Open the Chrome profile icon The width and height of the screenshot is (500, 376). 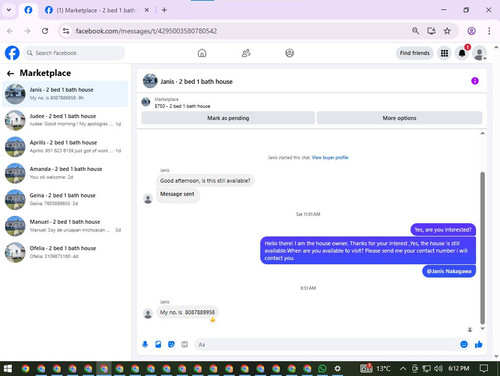(471, 31)
